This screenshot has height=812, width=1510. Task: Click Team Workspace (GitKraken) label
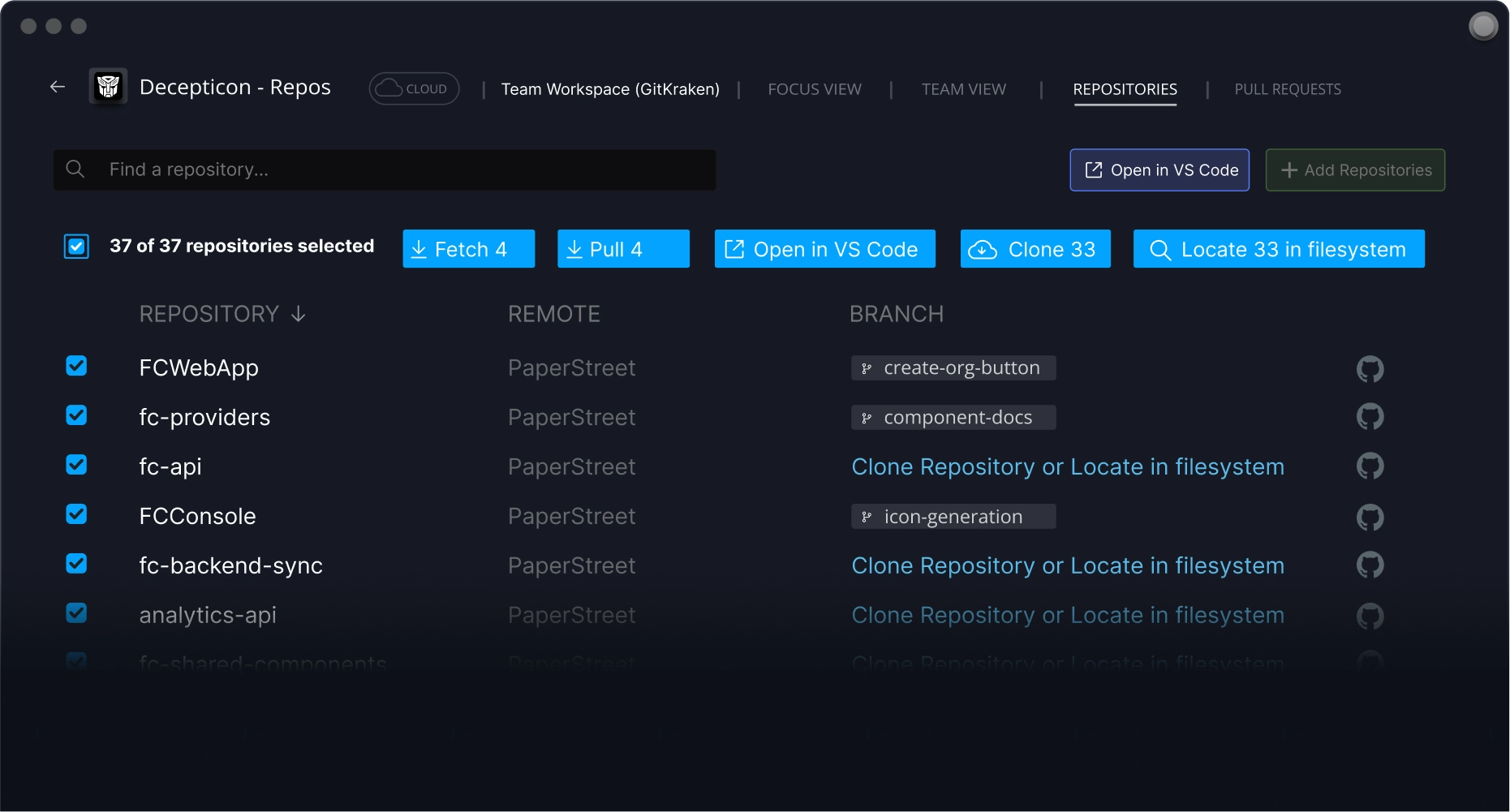(x=610, y=89)
